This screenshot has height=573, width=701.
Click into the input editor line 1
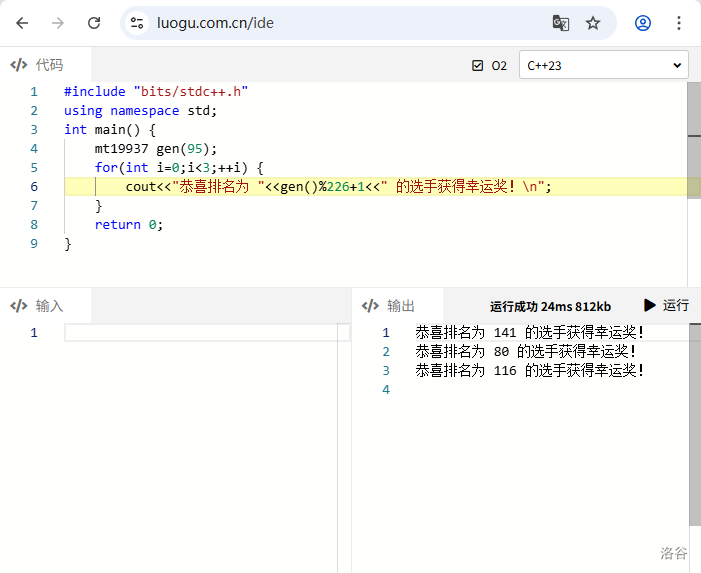200,333
